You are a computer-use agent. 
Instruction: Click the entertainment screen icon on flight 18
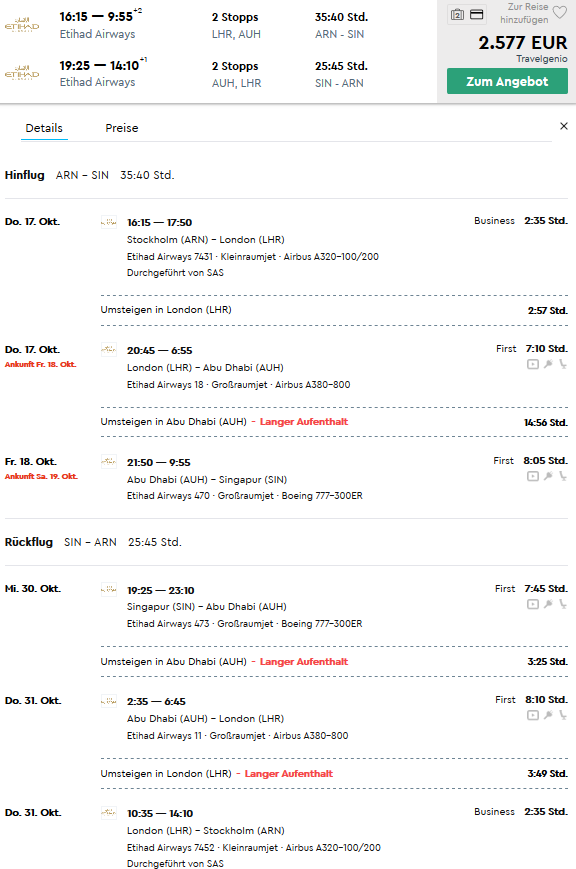(533, 364)
